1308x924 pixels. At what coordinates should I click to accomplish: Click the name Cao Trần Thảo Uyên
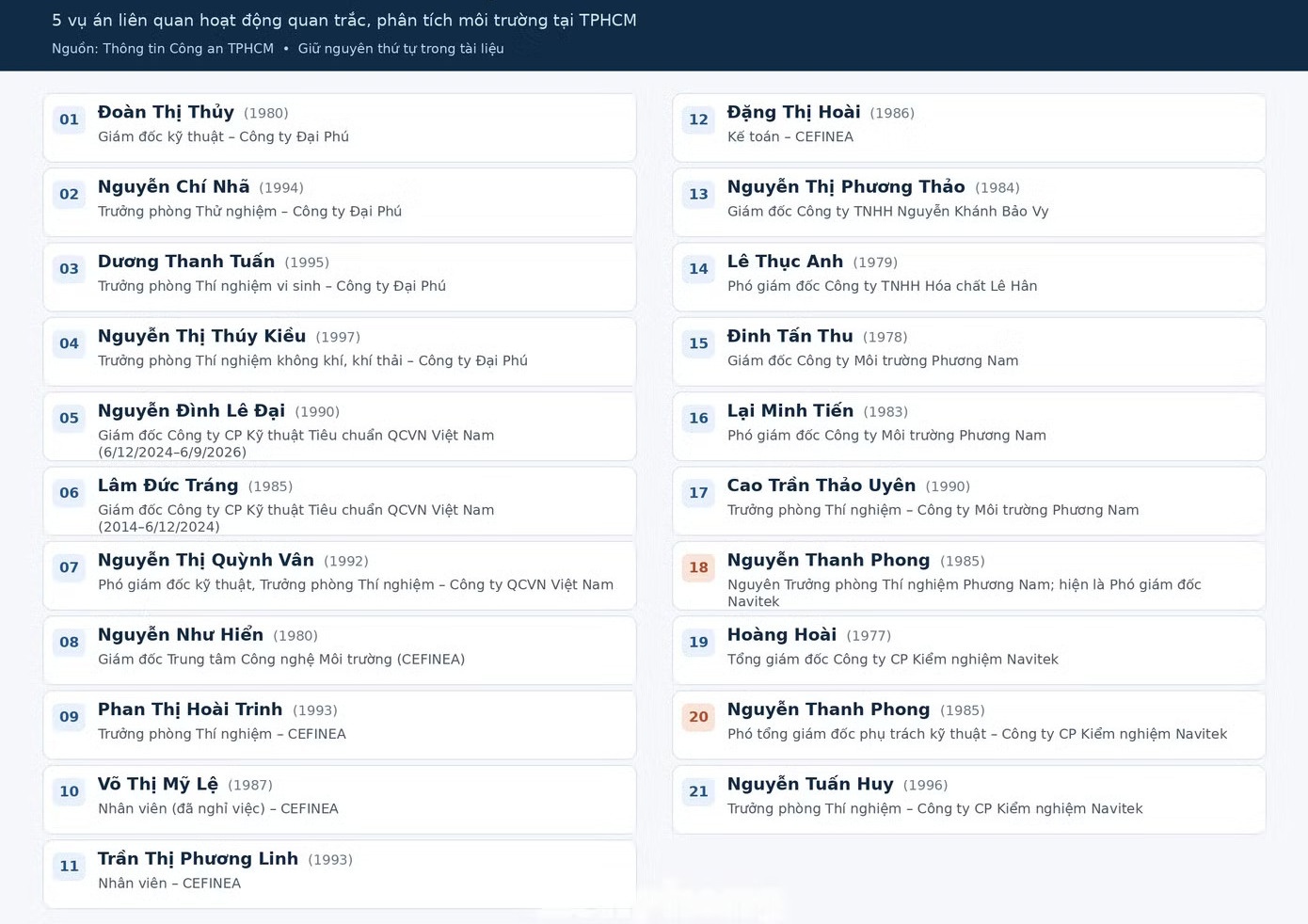coord(821,486)
